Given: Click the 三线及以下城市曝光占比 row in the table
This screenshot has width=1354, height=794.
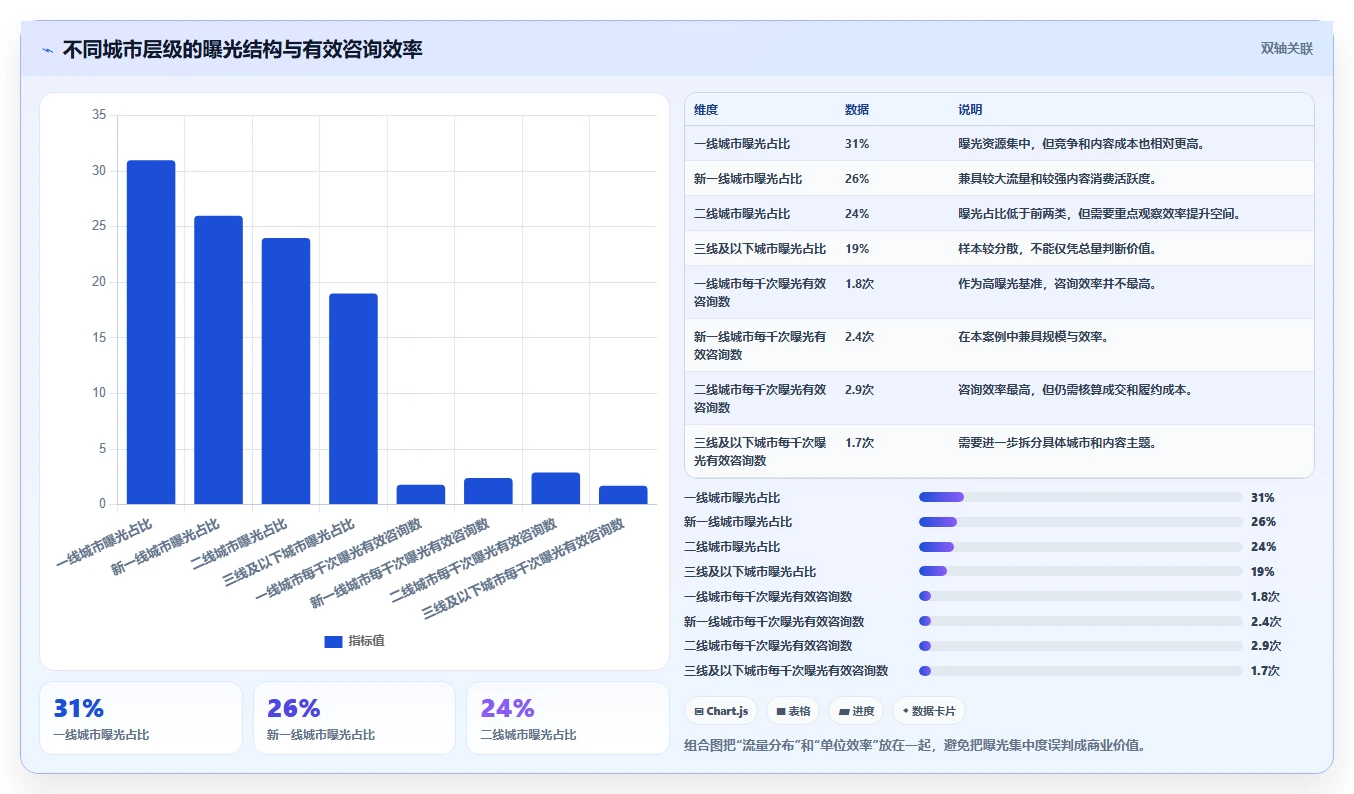Looking at the screenshot, I should coord(999,249).
